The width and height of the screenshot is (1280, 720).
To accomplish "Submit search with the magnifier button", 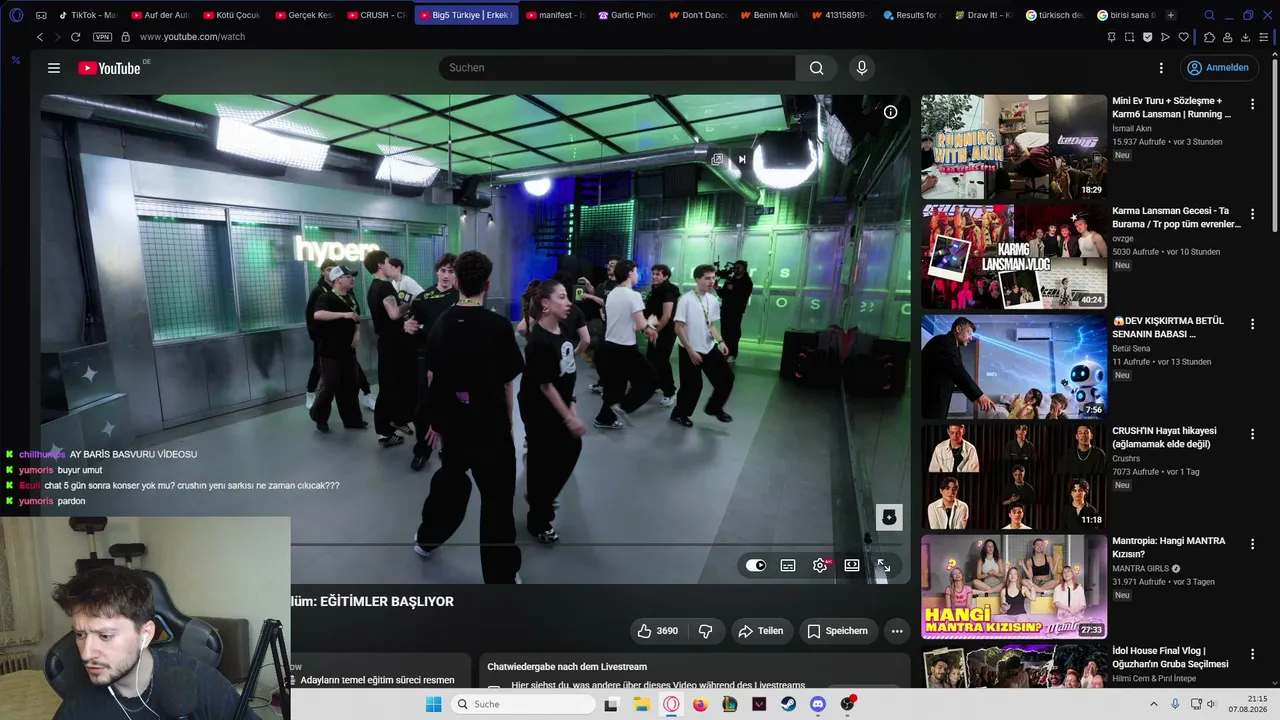I will pos(817,68).
